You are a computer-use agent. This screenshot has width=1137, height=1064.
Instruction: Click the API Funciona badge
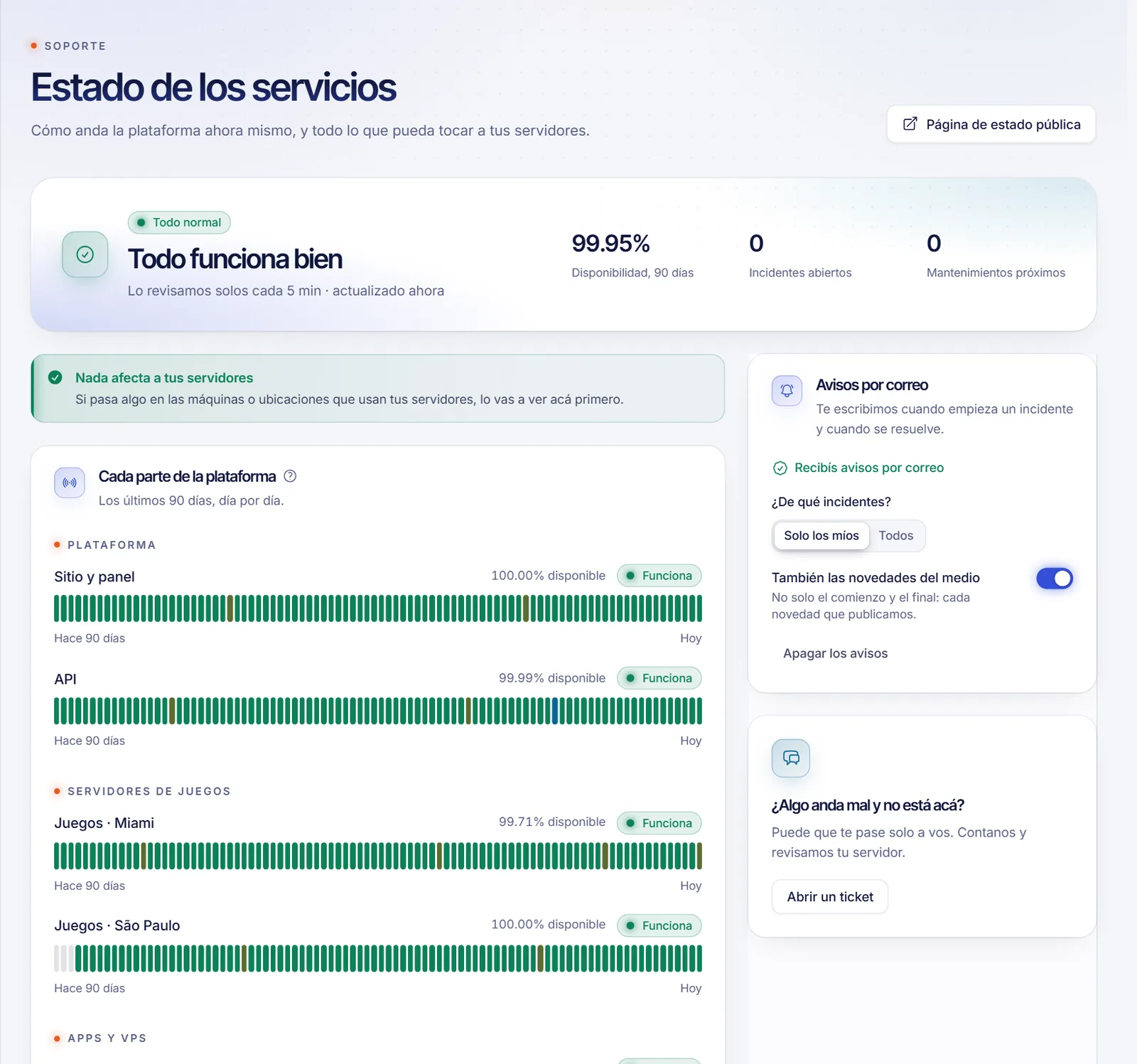[659, 678]
